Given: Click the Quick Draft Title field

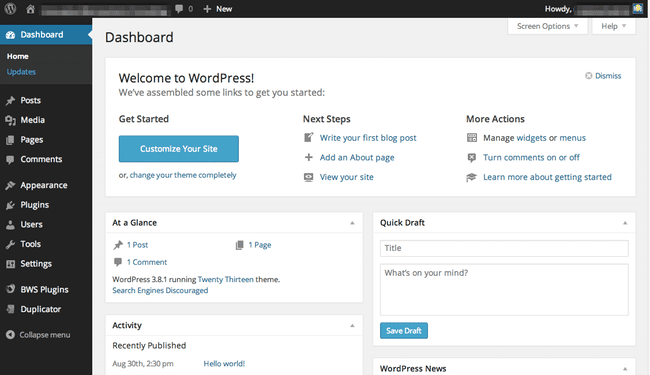Looking at the screenshot, I should 504,248.
